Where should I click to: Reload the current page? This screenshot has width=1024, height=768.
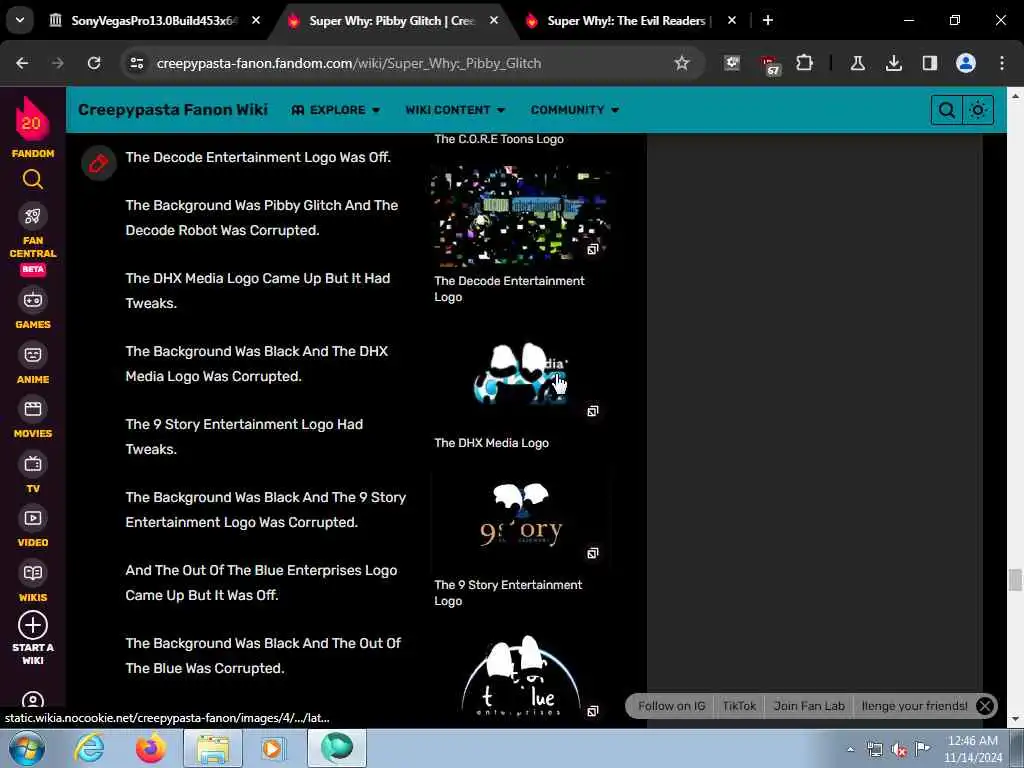[94, 63]
